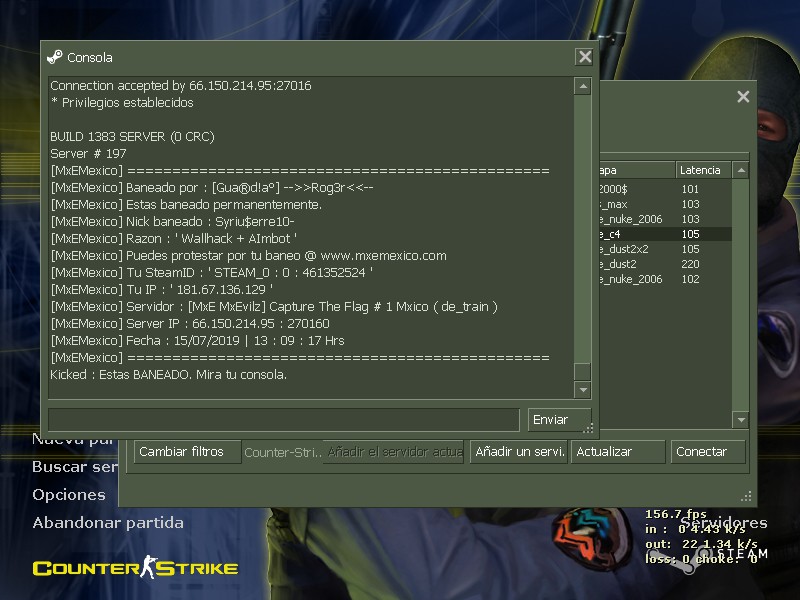800x600 pixels.
Task: Click the 'Server IP : 66.150.214.95' line
Action: (190, 324)
